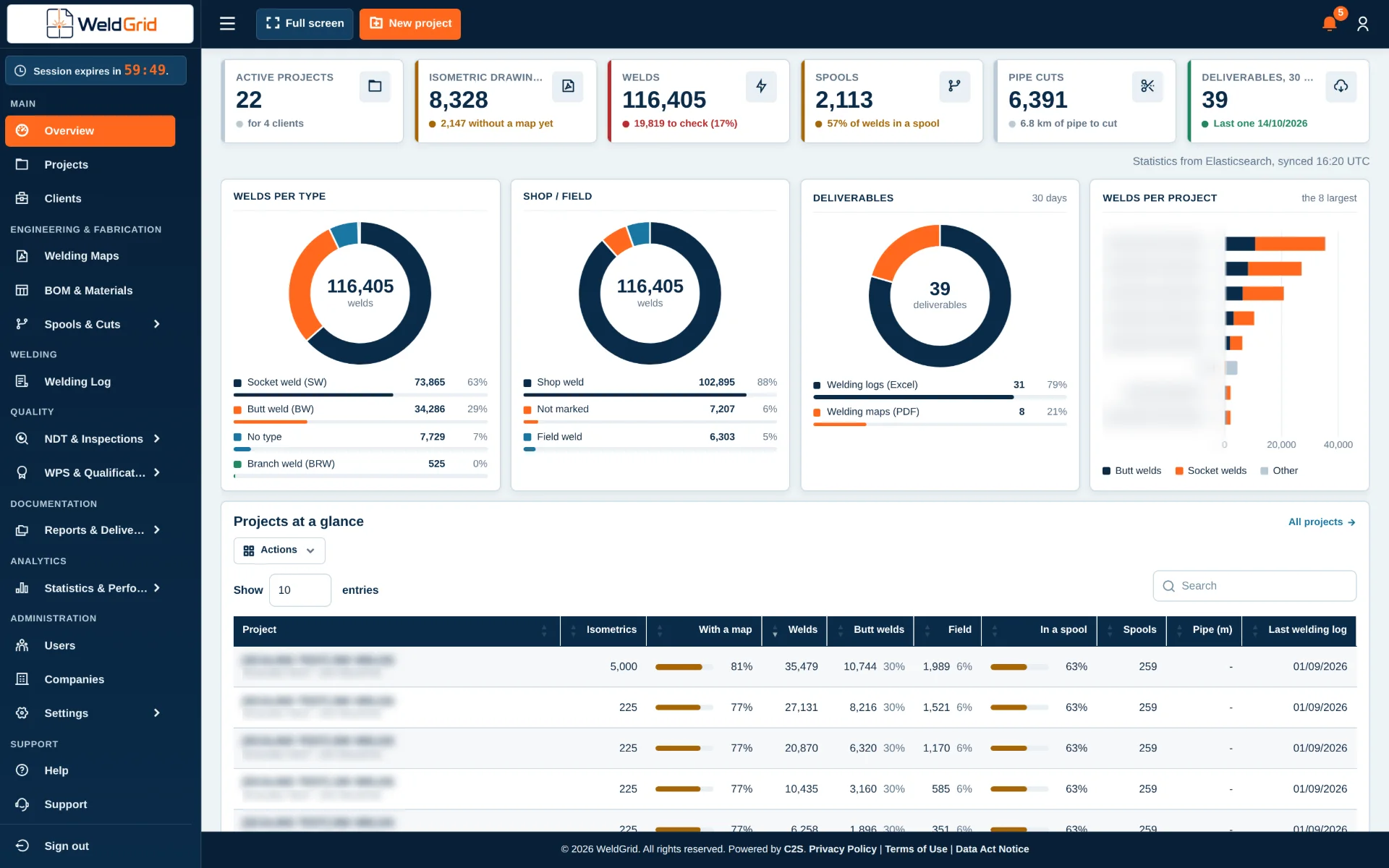Click the Full screen button
Image resolution: width=1389 pixels, height=868 pixels.
pos(305,24)
